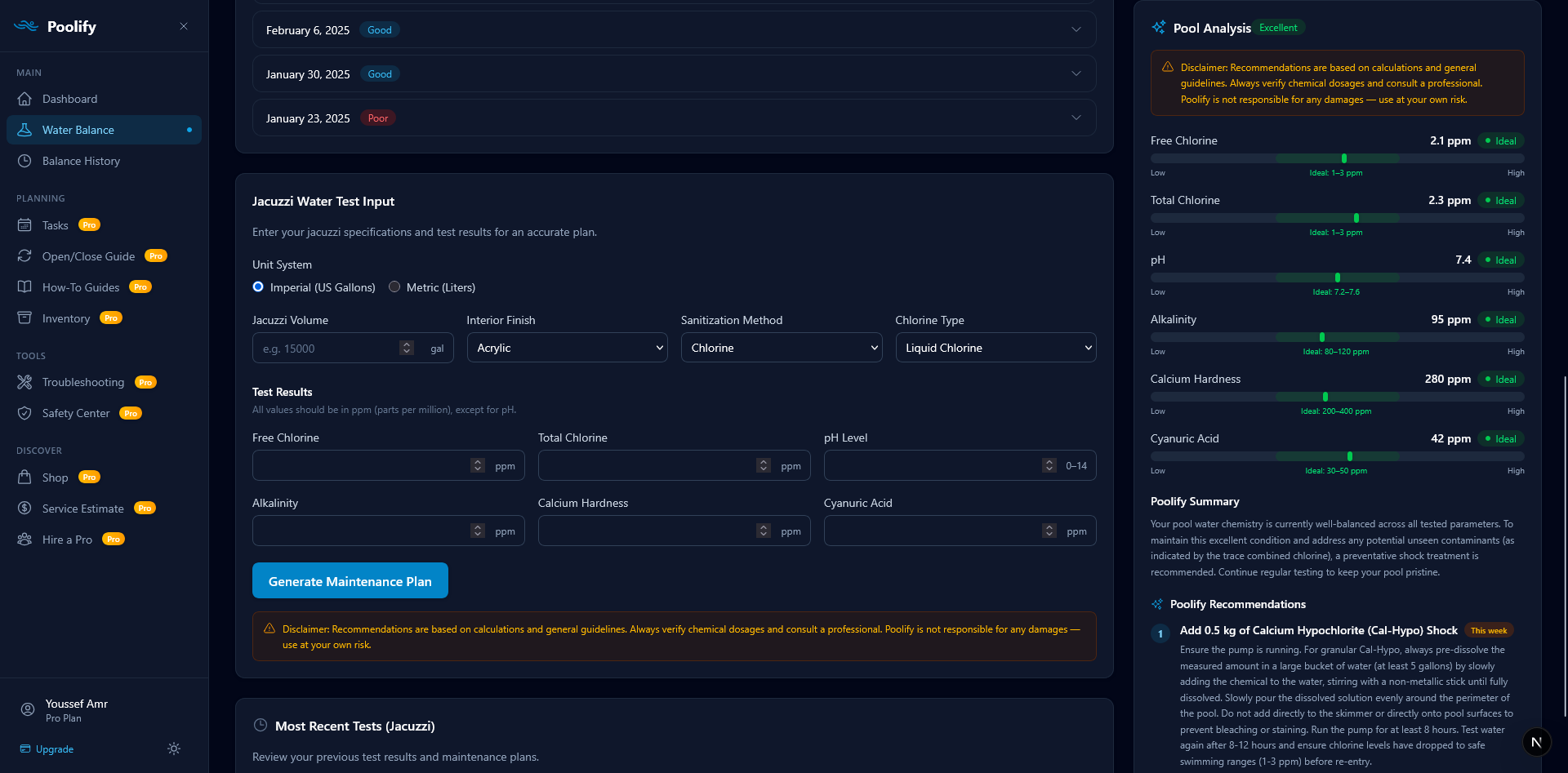The height and width of the screenshot is (773, 1568).
Task: Open Dashboard from the sidebar
Action: [104, 99]
